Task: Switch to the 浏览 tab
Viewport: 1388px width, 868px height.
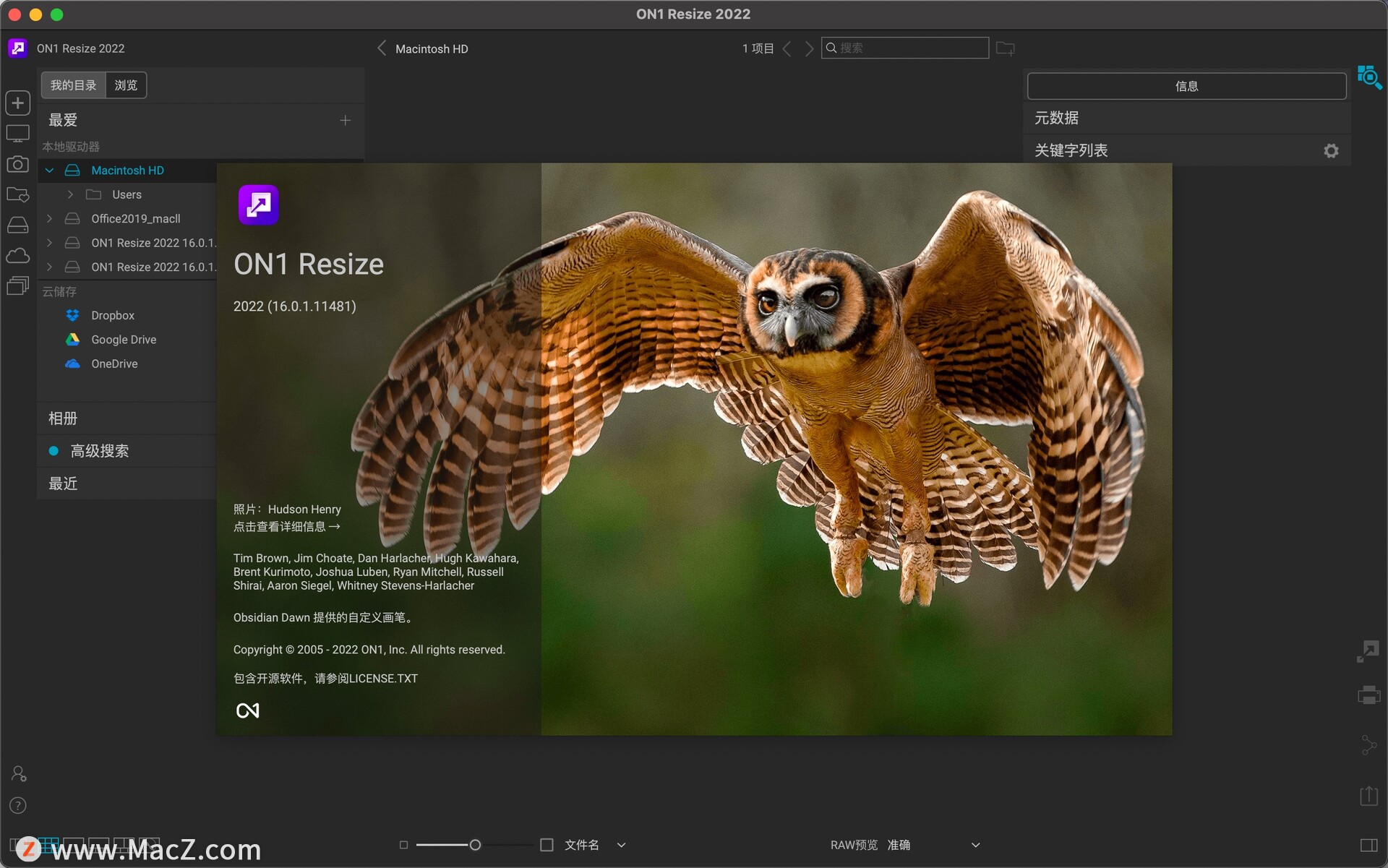Action: click(126, 85)
